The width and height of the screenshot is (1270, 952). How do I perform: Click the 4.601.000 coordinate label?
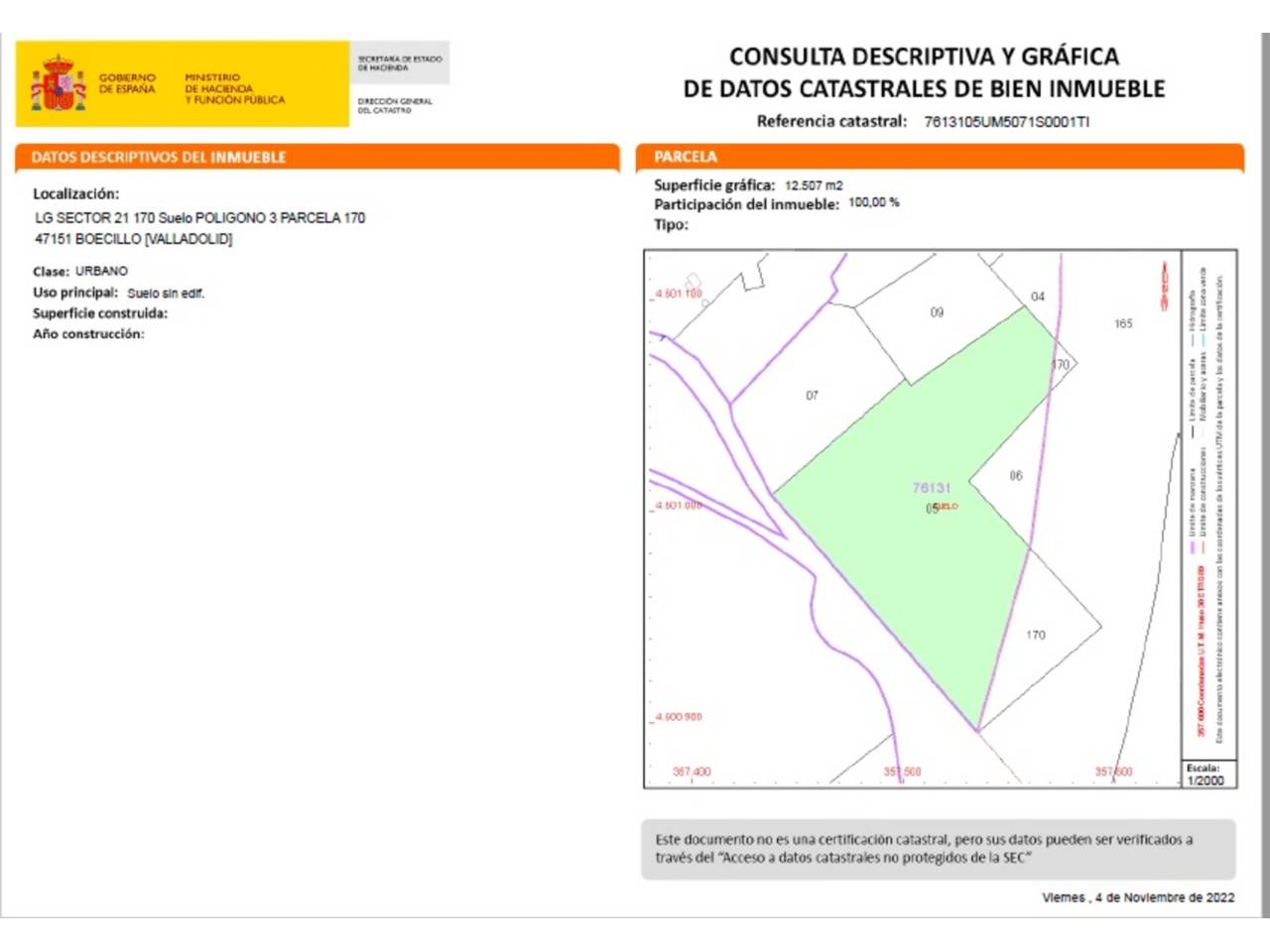(x=679, y=506)
